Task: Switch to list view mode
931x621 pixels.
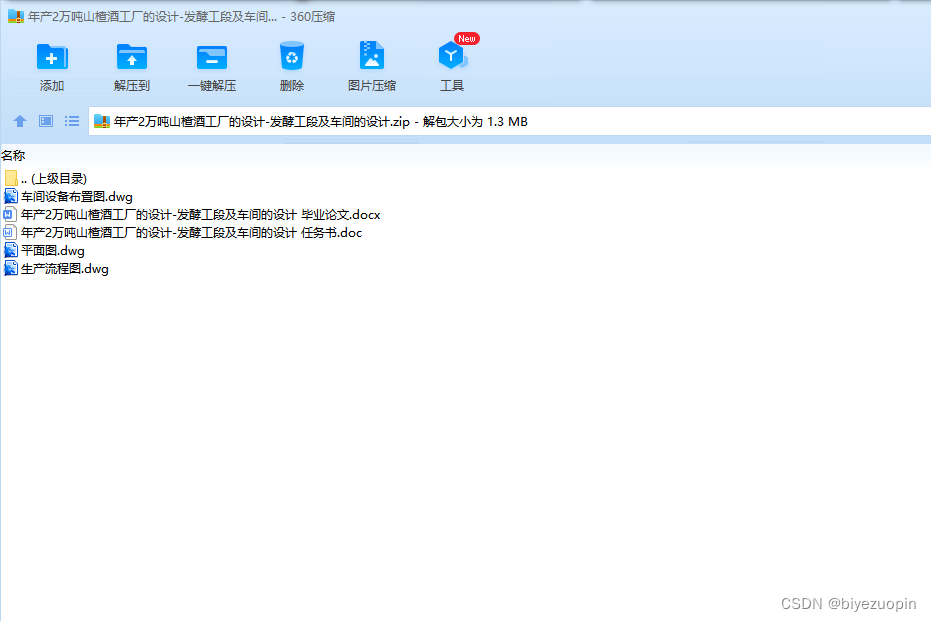Action: [72, 121]
